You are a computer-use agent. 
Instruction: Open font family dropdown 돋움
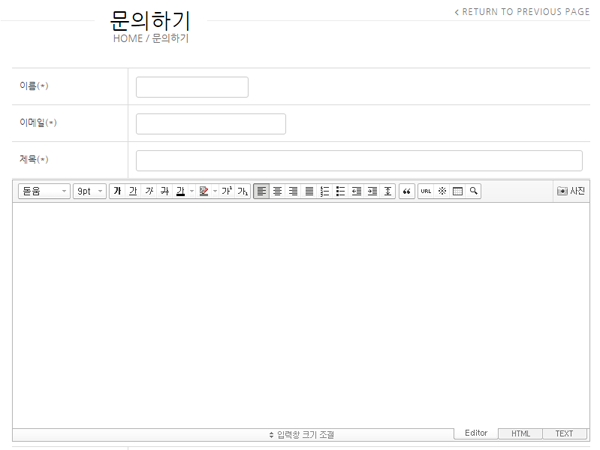(x=44, y=191)
